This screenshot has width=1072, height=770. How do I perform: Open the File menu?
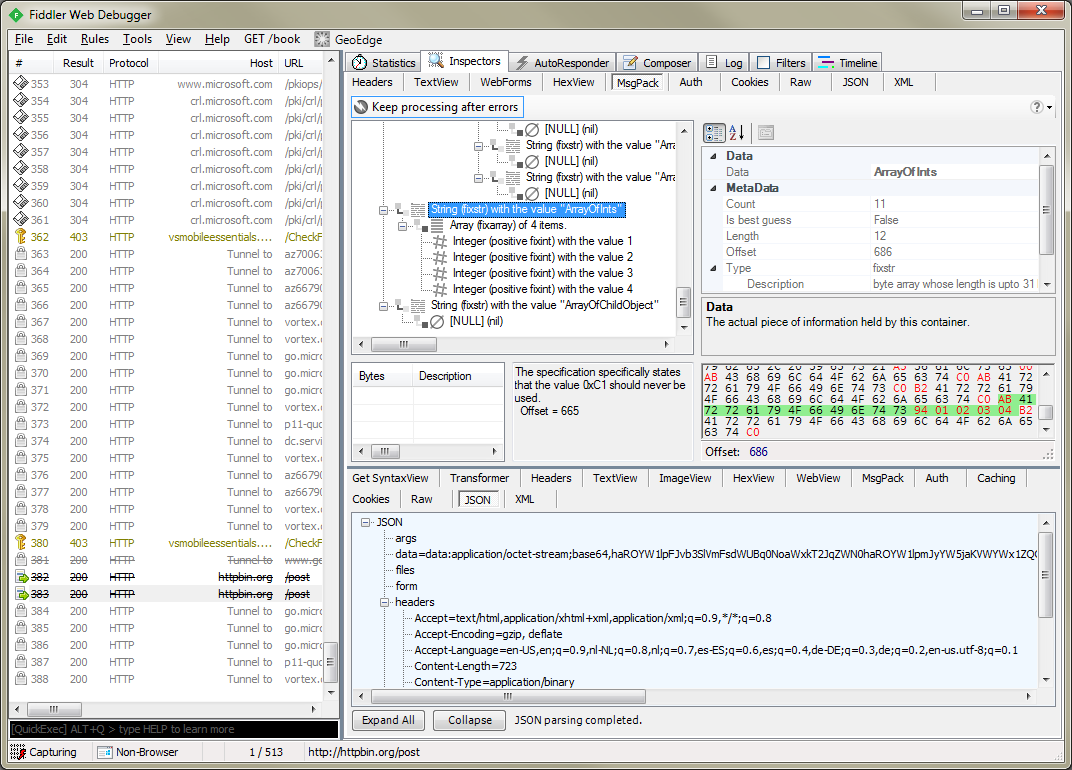click(24, 39)
